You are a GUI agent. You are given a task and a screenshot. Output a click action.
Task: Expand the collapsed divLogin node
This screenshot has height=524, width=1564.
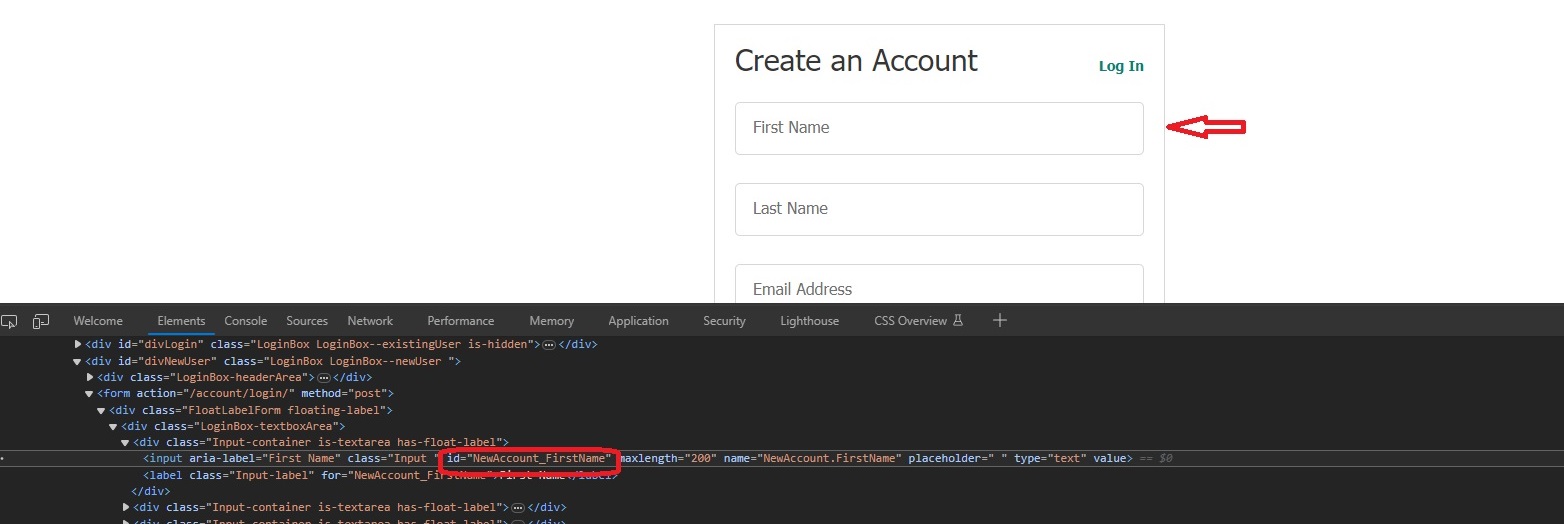78,345
